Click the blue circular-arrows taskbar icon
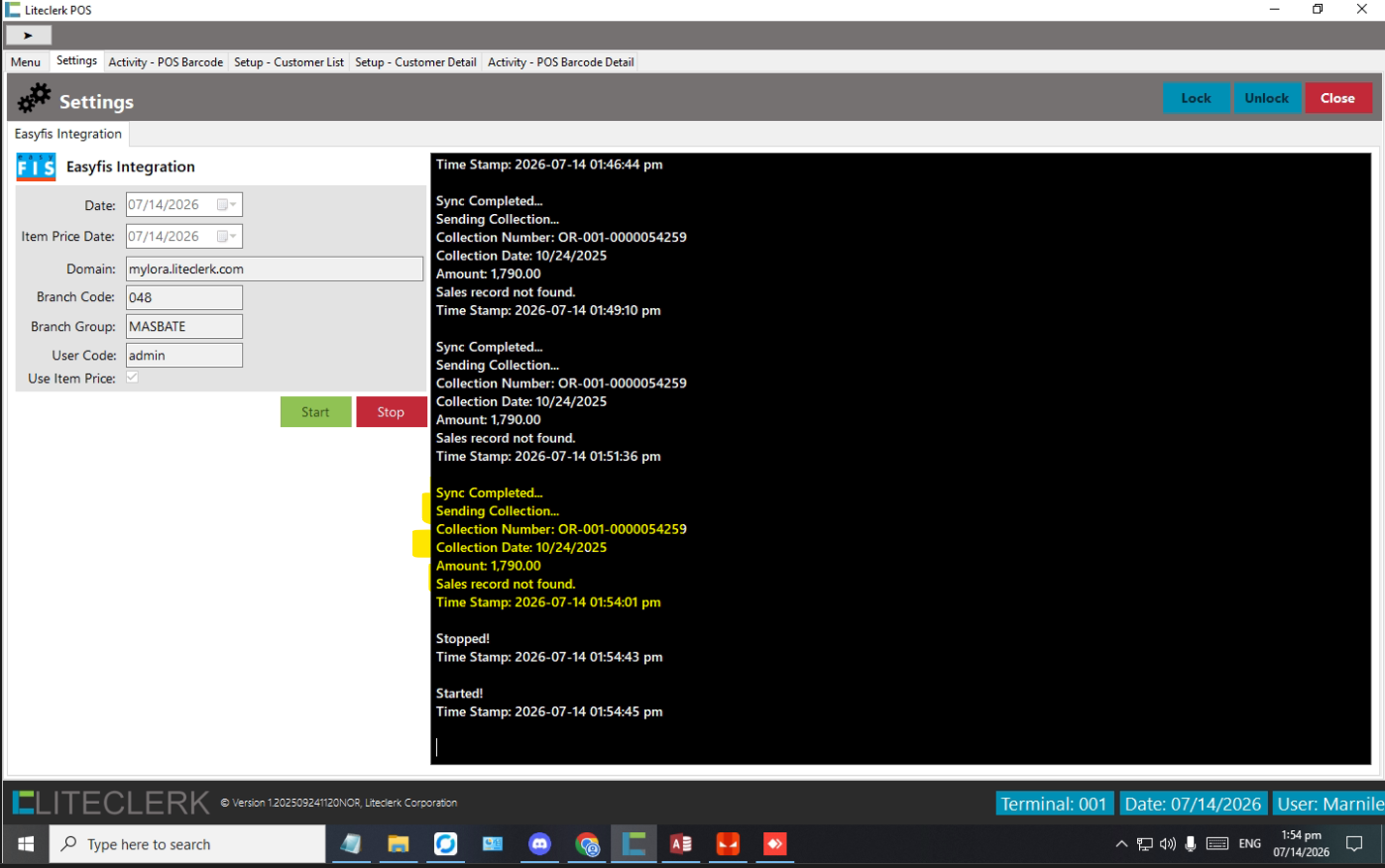 tap(445, 844)
